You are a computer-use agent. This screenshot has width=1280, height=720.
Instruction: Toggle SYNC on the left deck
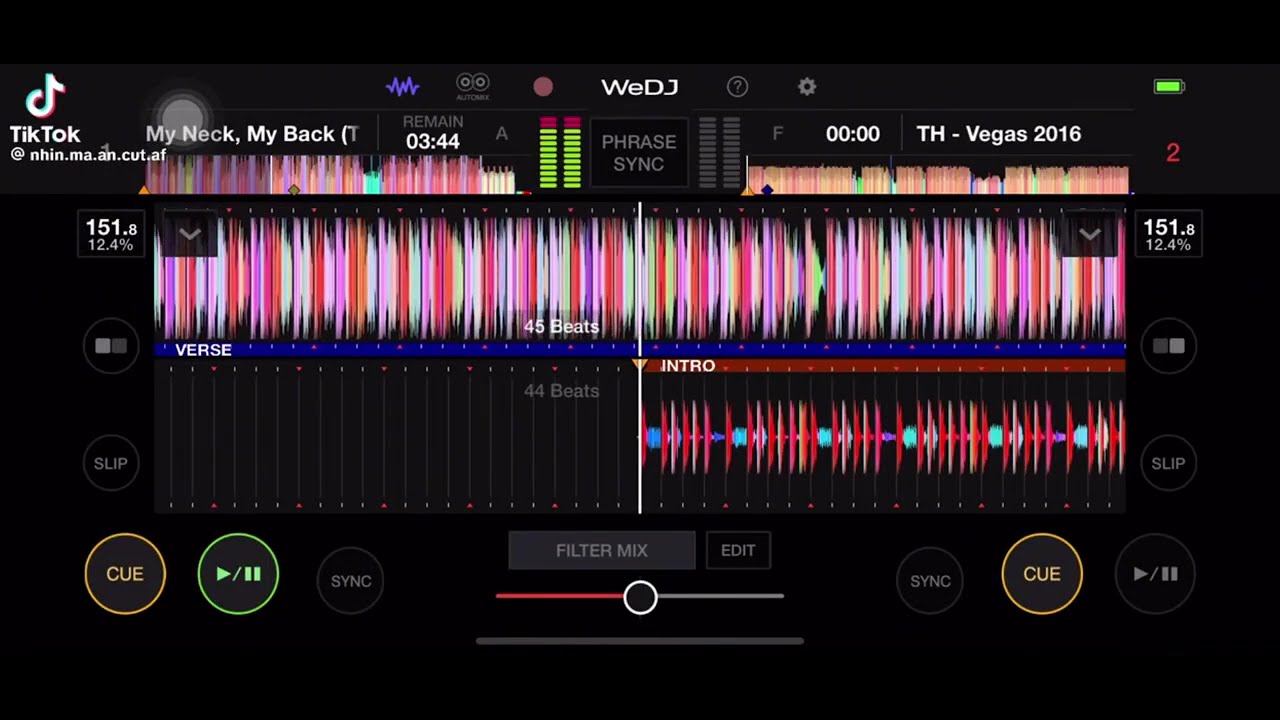(x=351, y=581)
